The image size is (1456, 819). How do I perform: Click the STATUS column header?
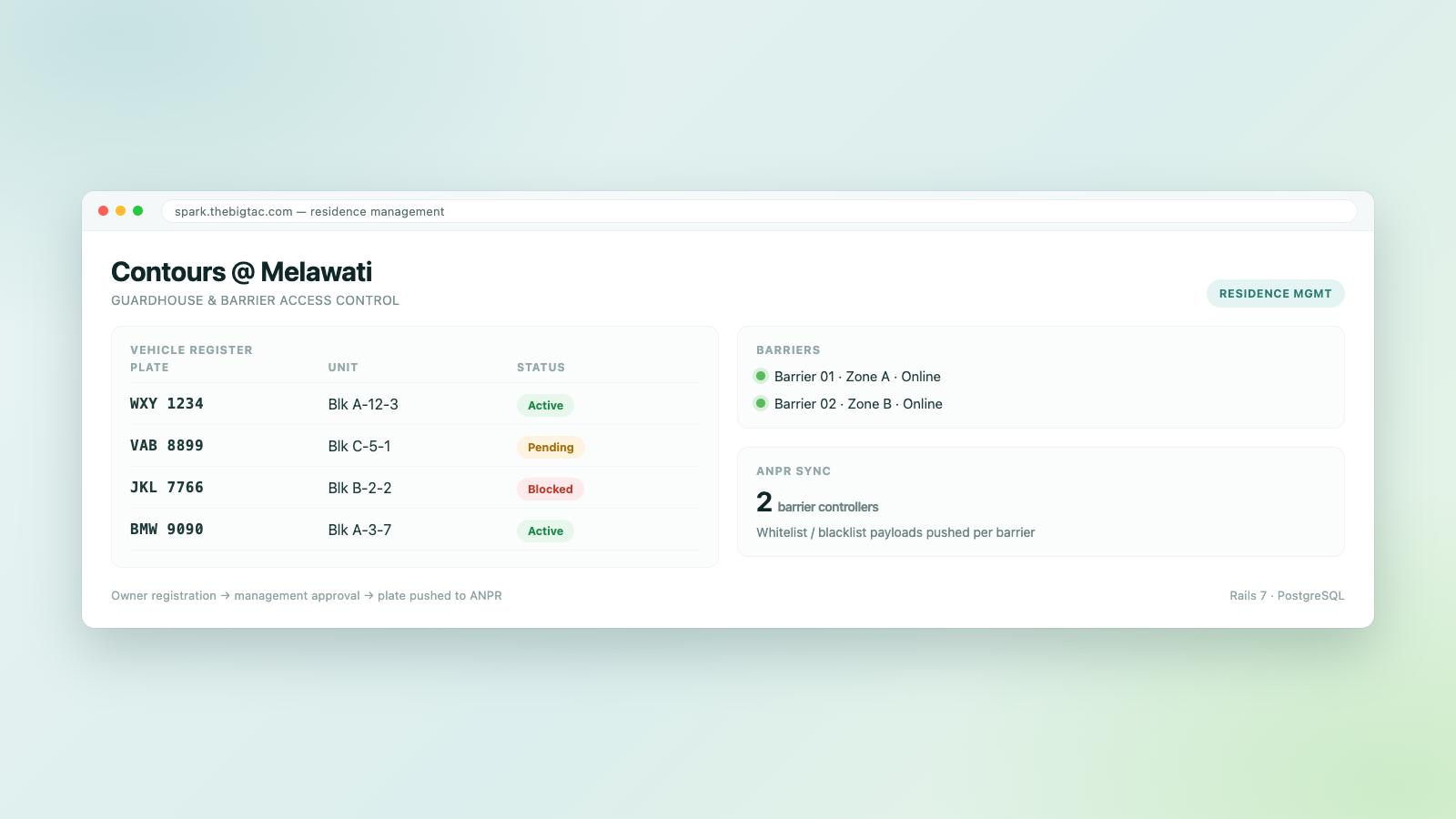click(541, 368)
